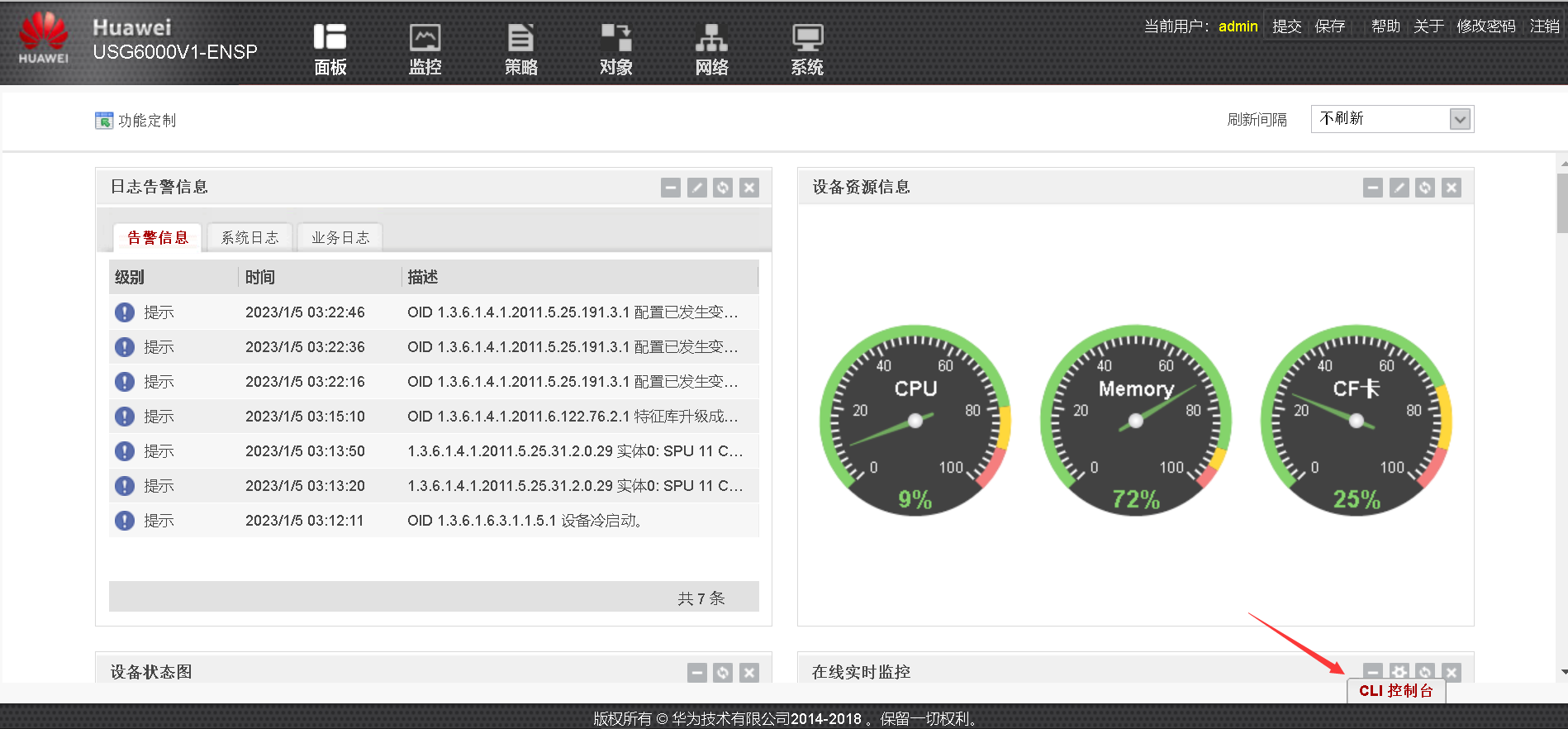Screen dimensions: 1568x729
Task: Click the page vertical scrollbar thumb
Action: (1562, 202)
